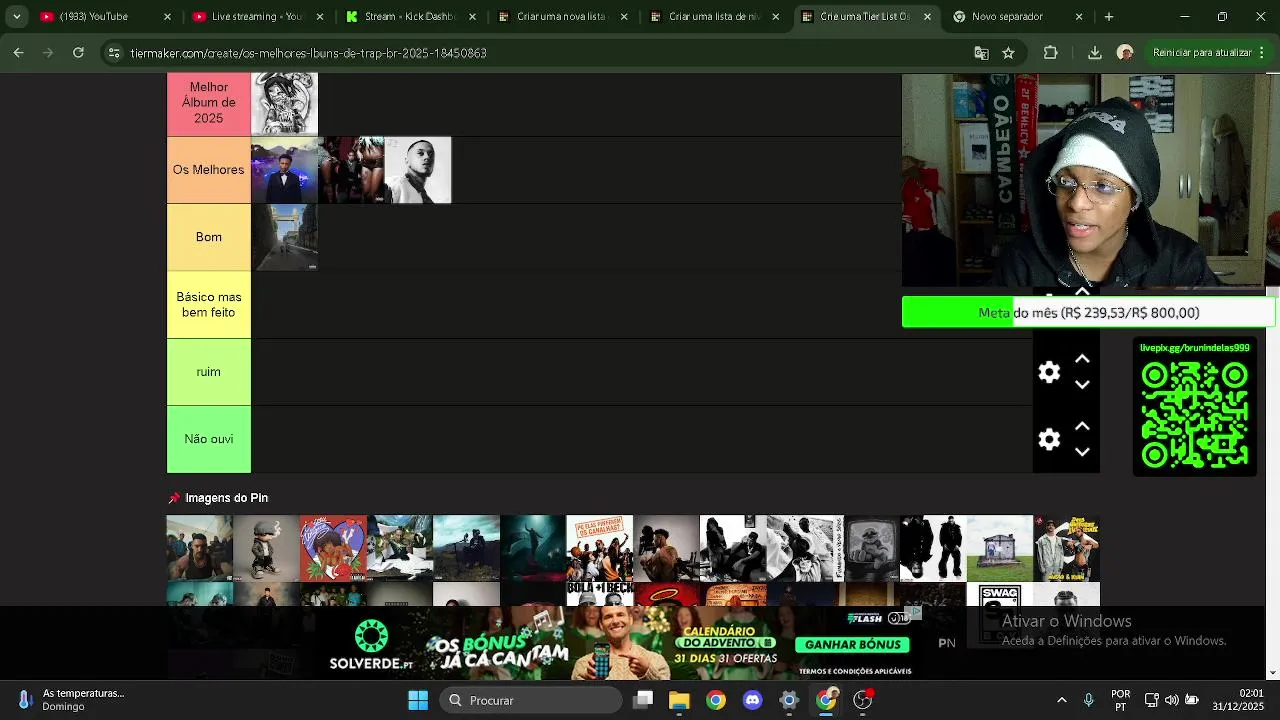Screen dimensions: 1280x720
Task: Close the (1933) YouTube tab
Action: pyautogui.click(x=167, y=17)
